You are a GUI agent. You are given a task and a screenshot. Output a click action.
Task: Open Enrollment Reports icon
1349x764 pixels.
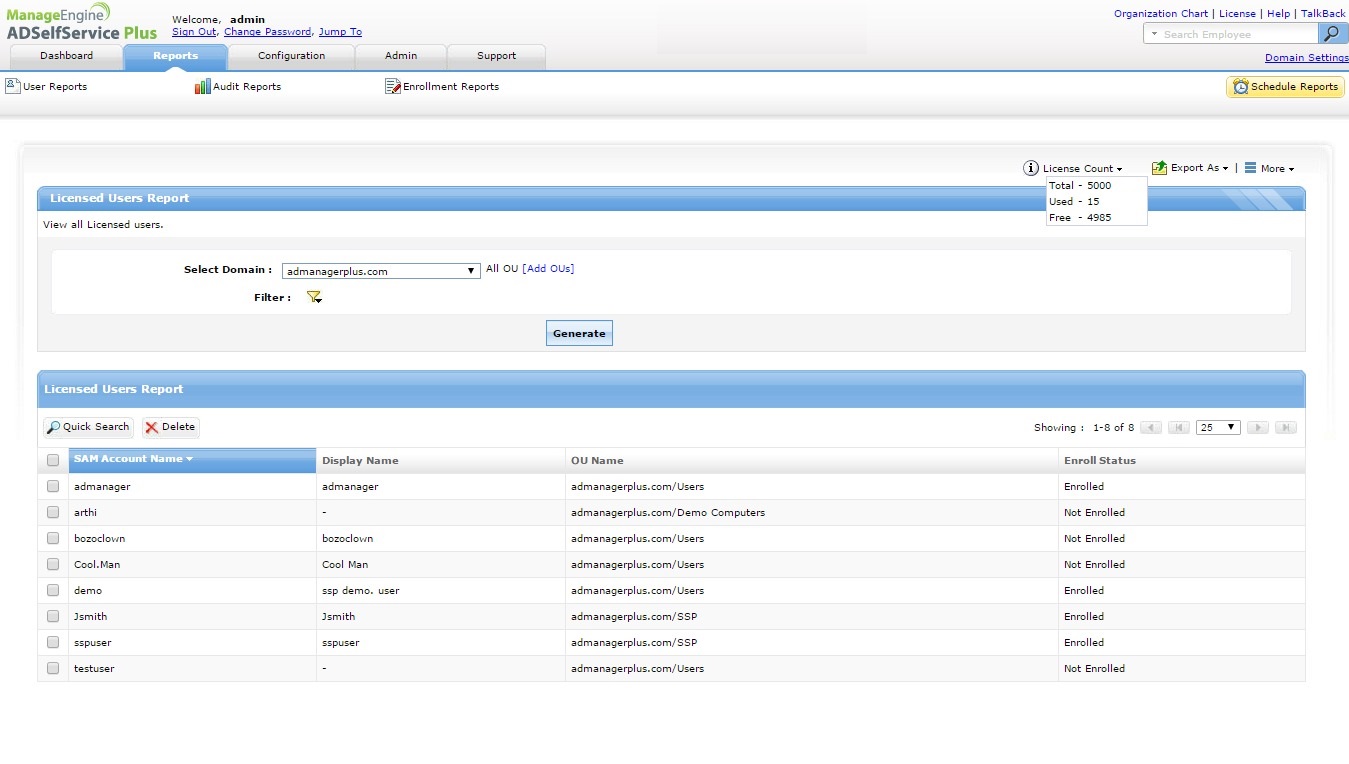(x=393, y=87)
